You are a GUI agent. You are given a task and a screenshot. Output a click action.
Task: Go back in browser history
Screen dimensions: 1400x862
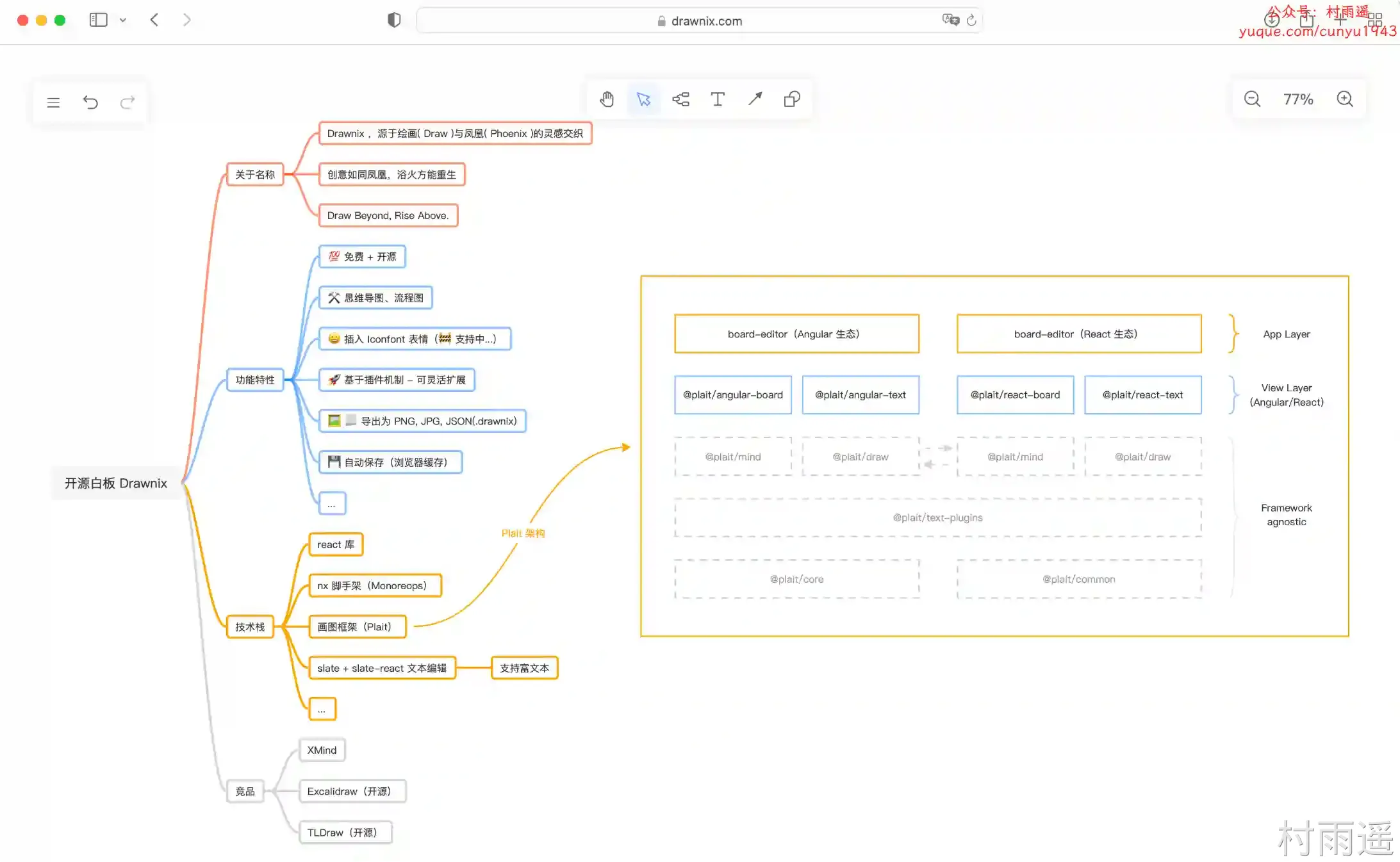click(154, 20)
